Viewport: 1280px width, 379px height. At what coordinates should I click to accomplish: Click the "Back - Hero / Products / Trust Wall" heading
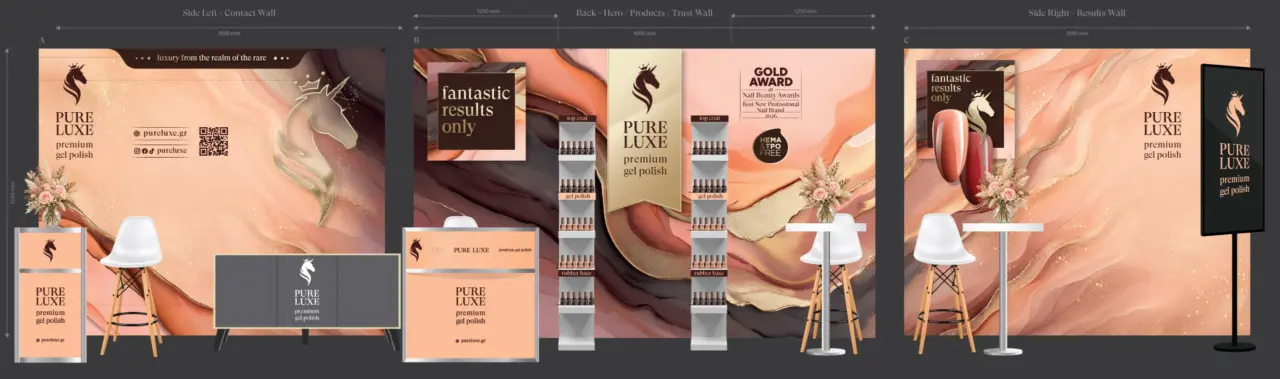(x=644, y=12)
